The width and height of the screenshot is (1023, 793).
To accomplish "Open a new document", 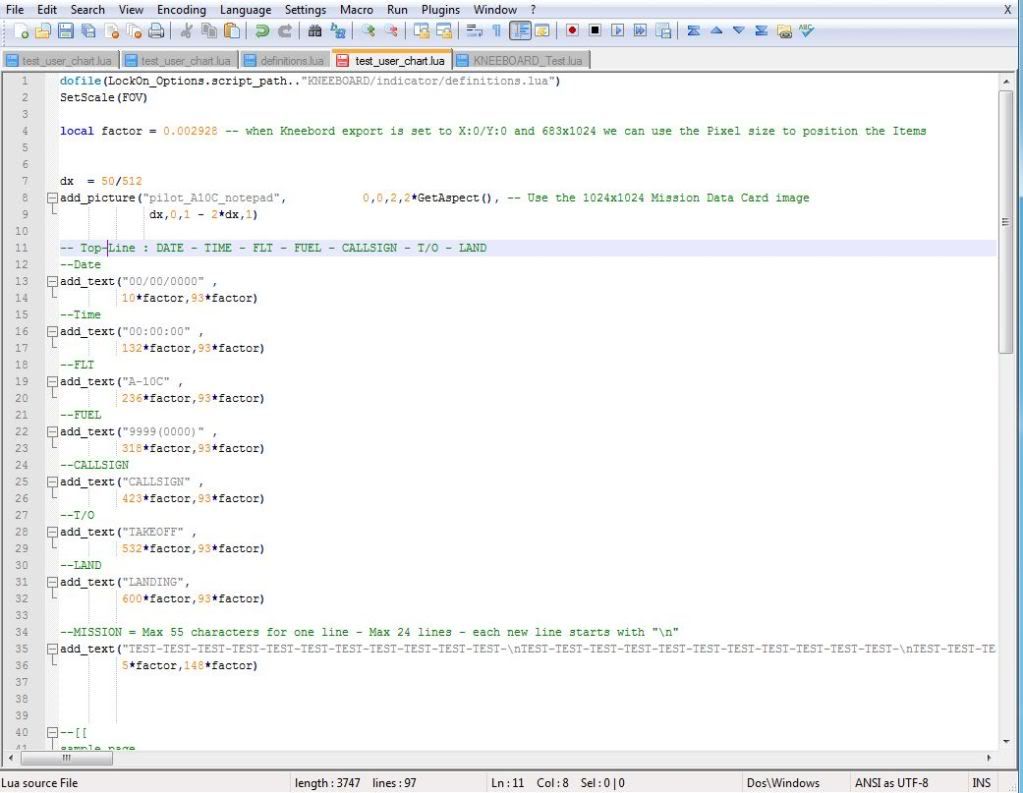I will click(x=21, y=31).
